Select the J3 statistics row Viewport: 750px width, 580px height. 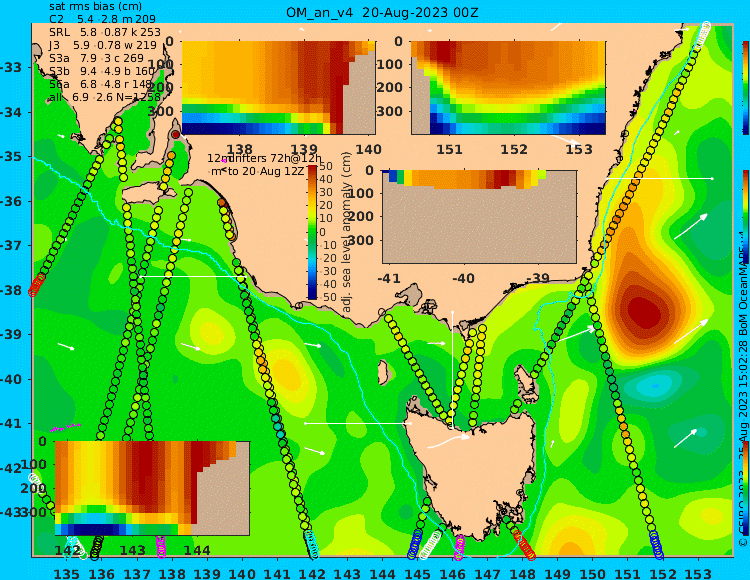point(103,45)
